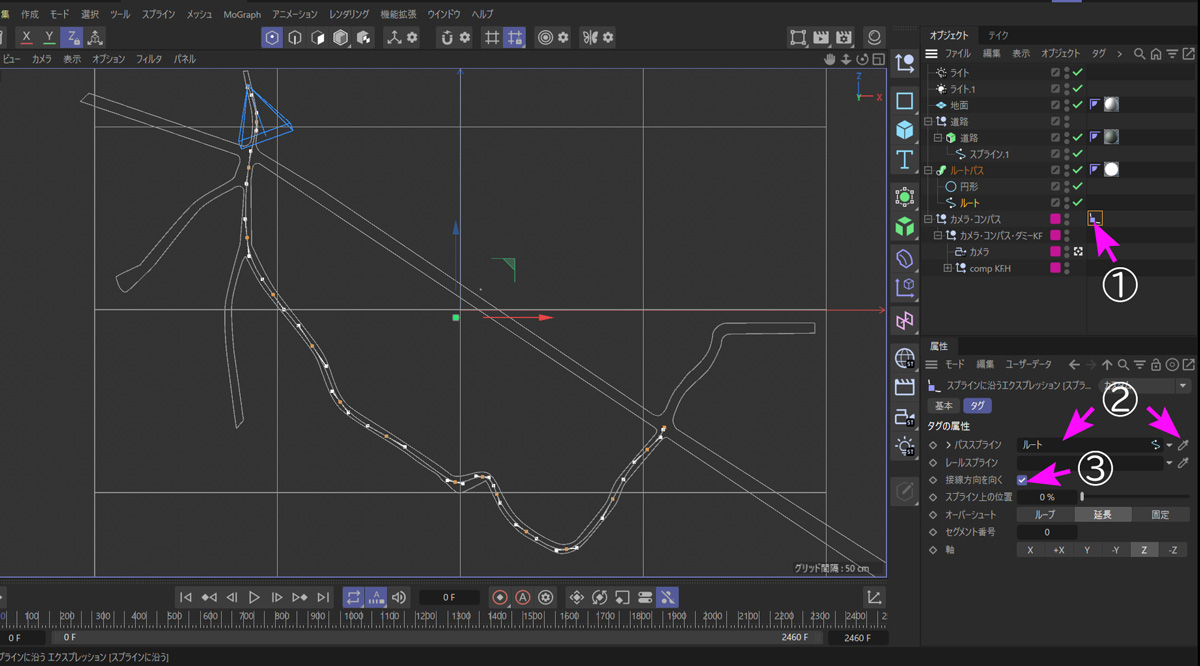
Task: Open the MoGraph menu
Action: (x=243, y=14)
